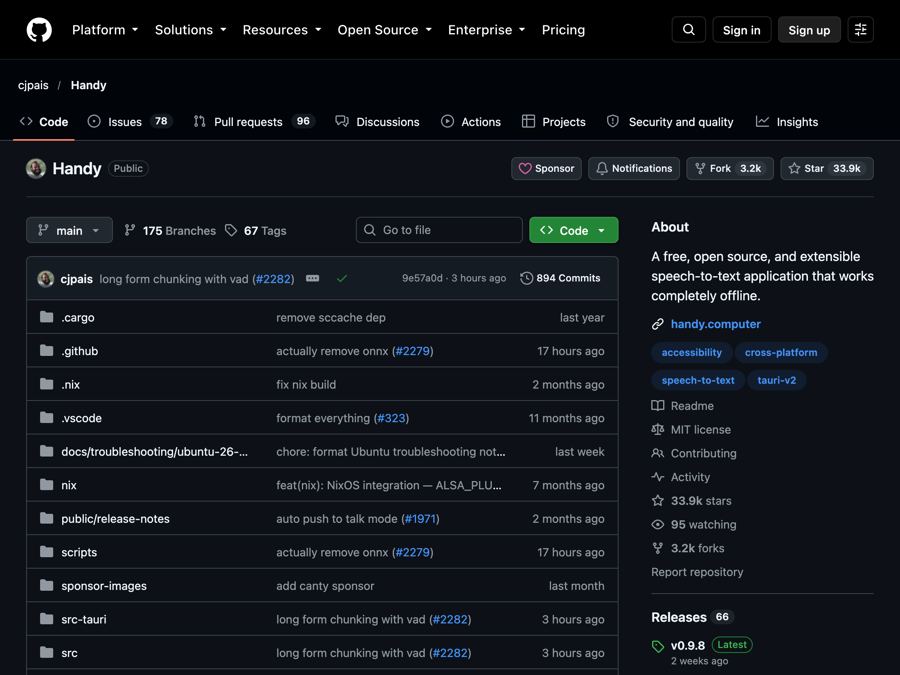
Task: Expand commit message ellipsis icon
Action: click(x=312, y=278)
